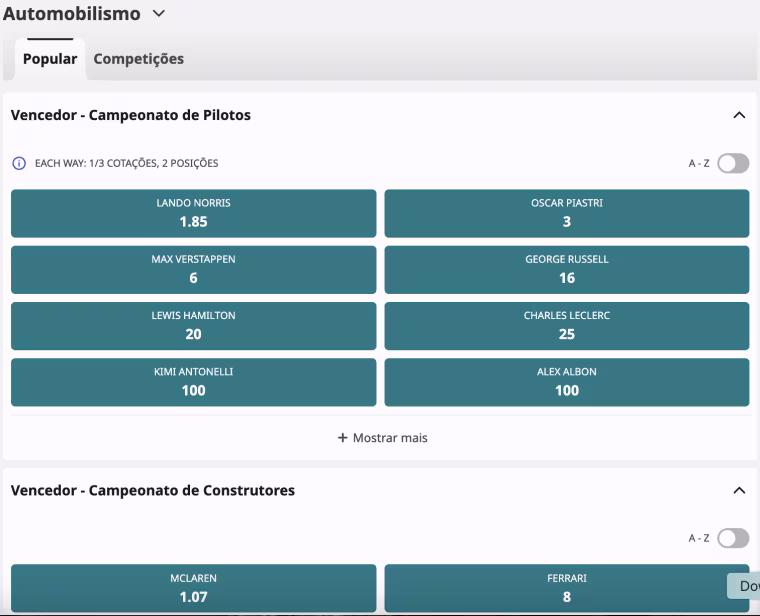Select Kimi Antonelli at odds 100

193,382
